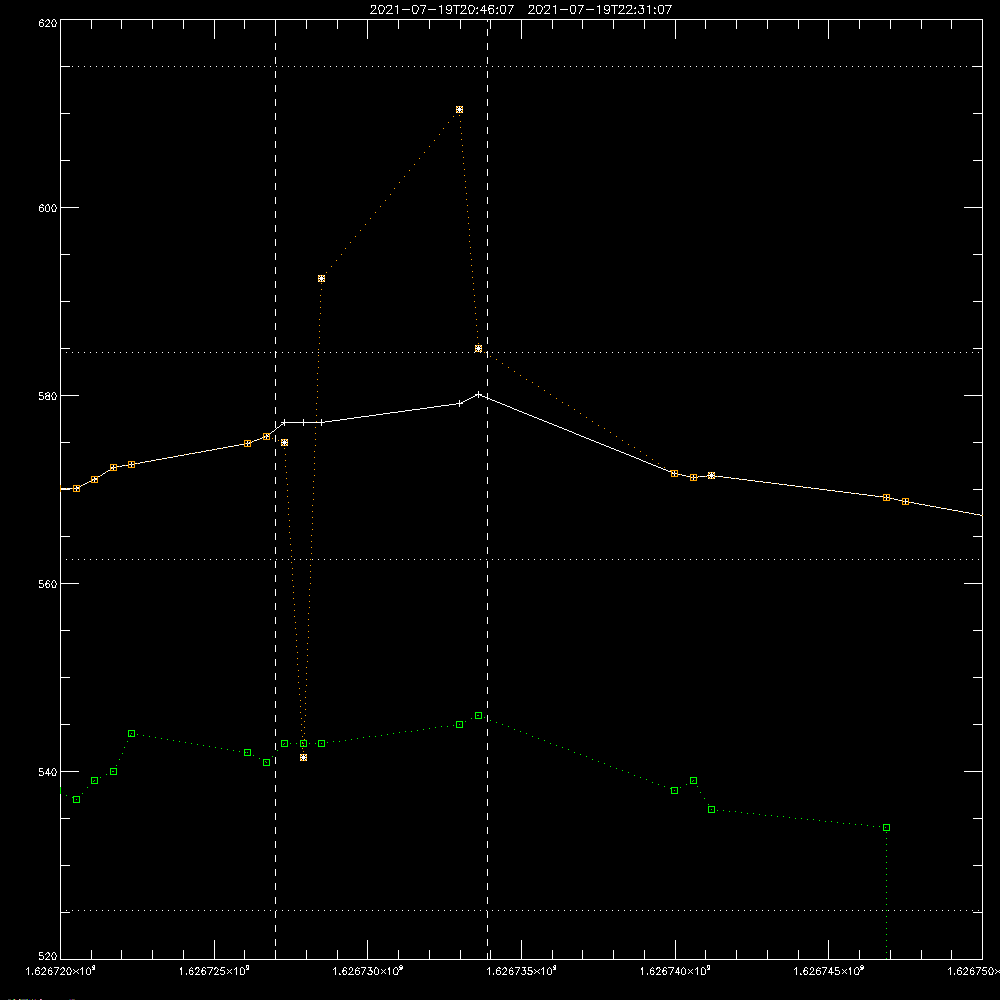Click the x-axis label 1.626730×10⁹
Screen dimensions: 1000x1000
(x=368, y=971)
